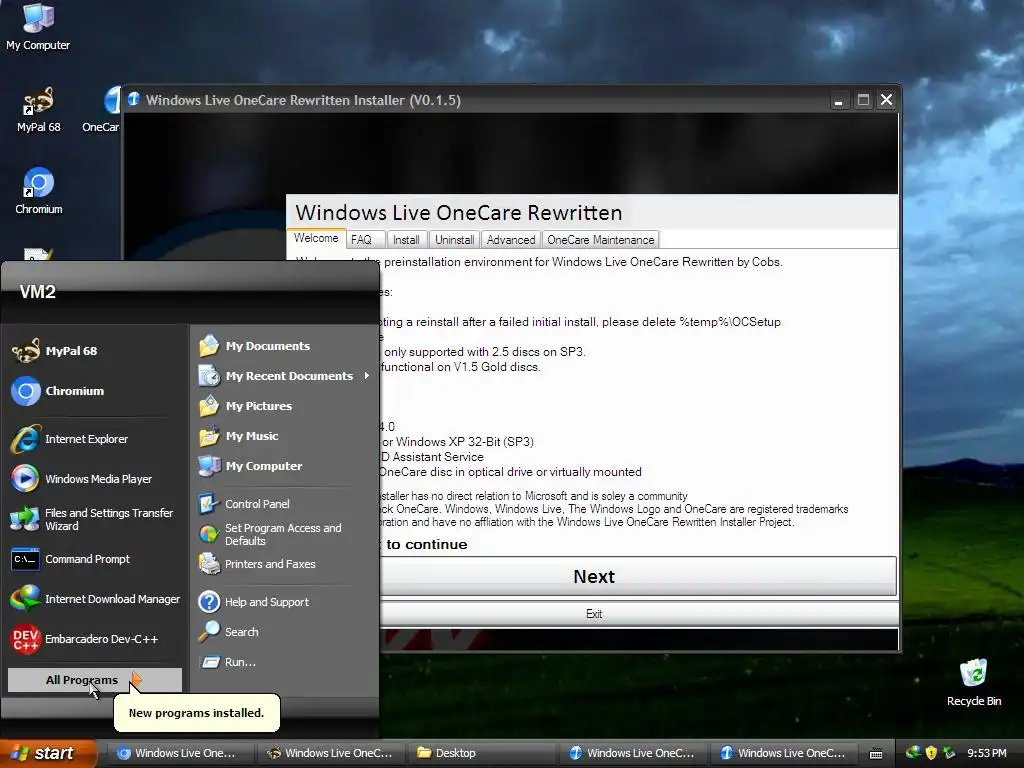Switch to OneCare Maintenance tab

point(601,240)
